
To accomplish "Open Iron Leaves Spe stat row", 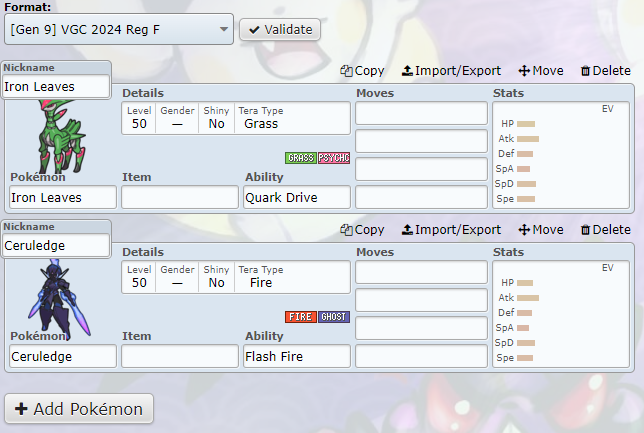I will click(561, 199).
